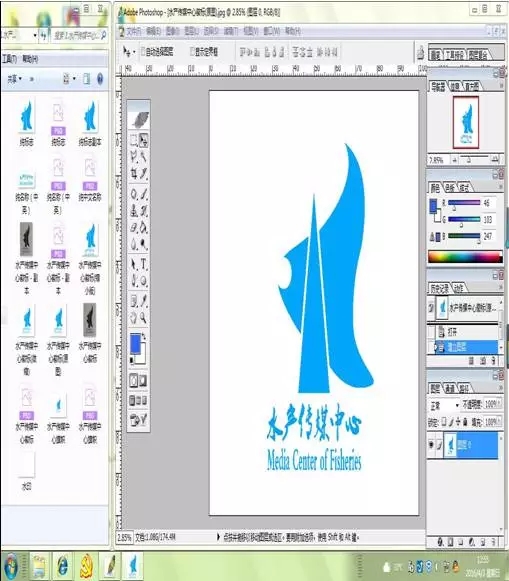Pick a color from the spectrum ramp
This screenshot has height=581, width=509.
point(465,257)
